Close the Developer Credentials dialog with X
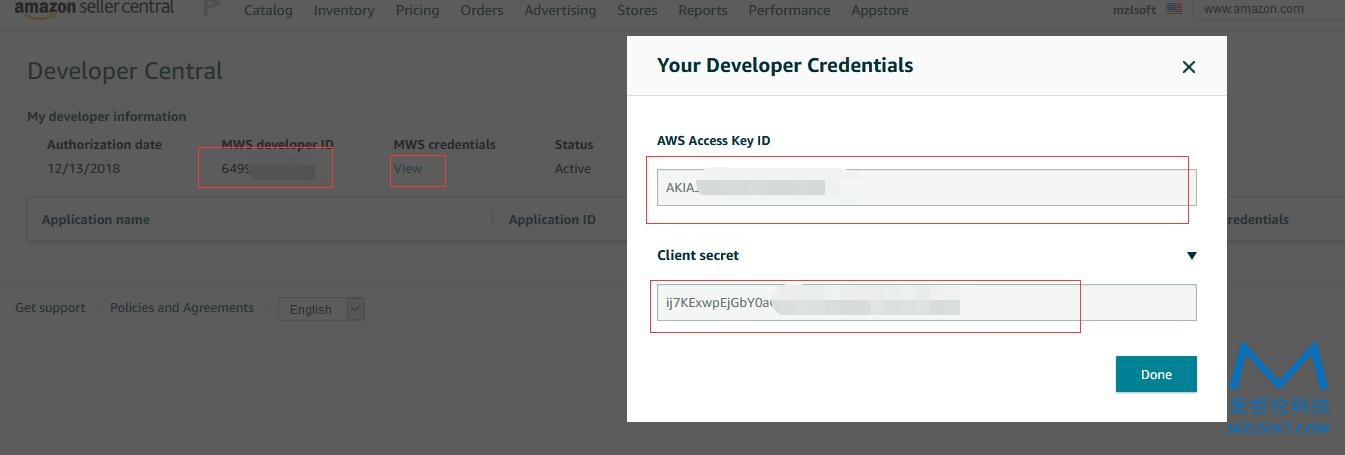The height and width of the screenshot is (455, 1345). pos(1188,67)
